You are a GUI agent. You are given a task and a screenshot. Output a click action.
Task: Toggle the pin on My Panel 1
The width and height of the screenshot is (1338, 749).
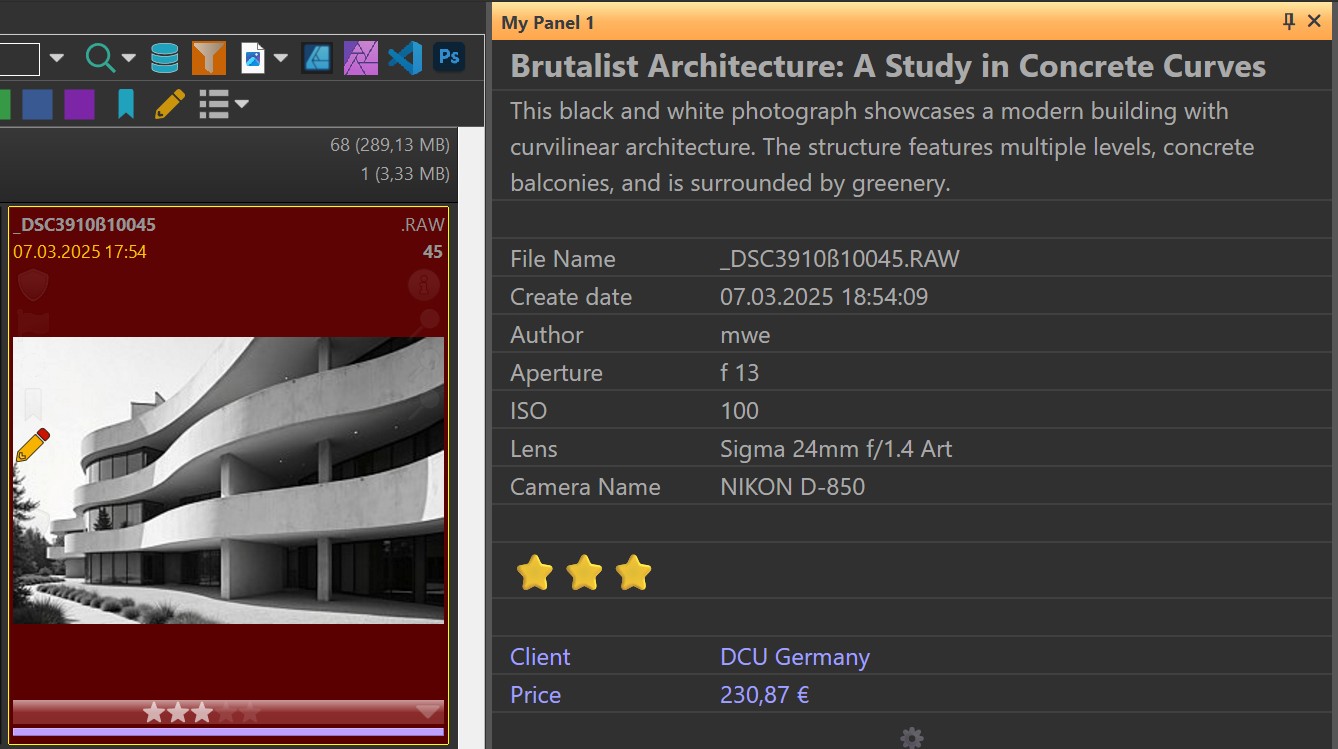pyautogui.click(x=1289, y=21)
